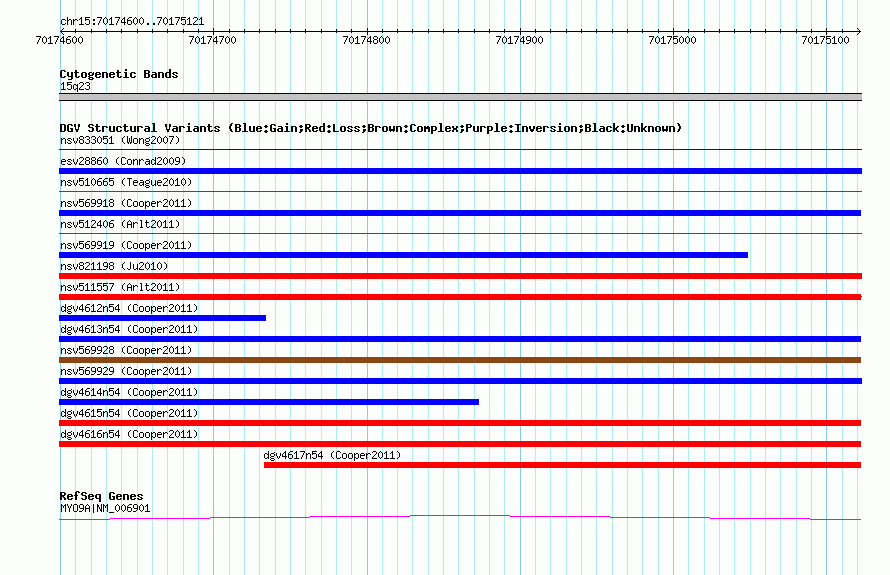This screenshot has height=575, width=890.
Task: Open the Cytogenetic Bands track heading
Action: tap(119, 74)
